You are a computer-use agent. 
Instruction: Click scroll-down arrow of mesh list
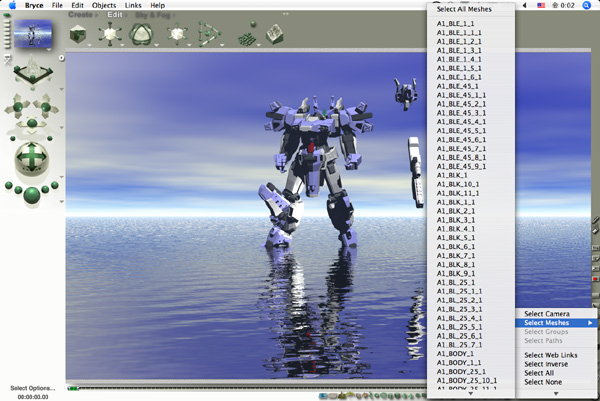471,394
